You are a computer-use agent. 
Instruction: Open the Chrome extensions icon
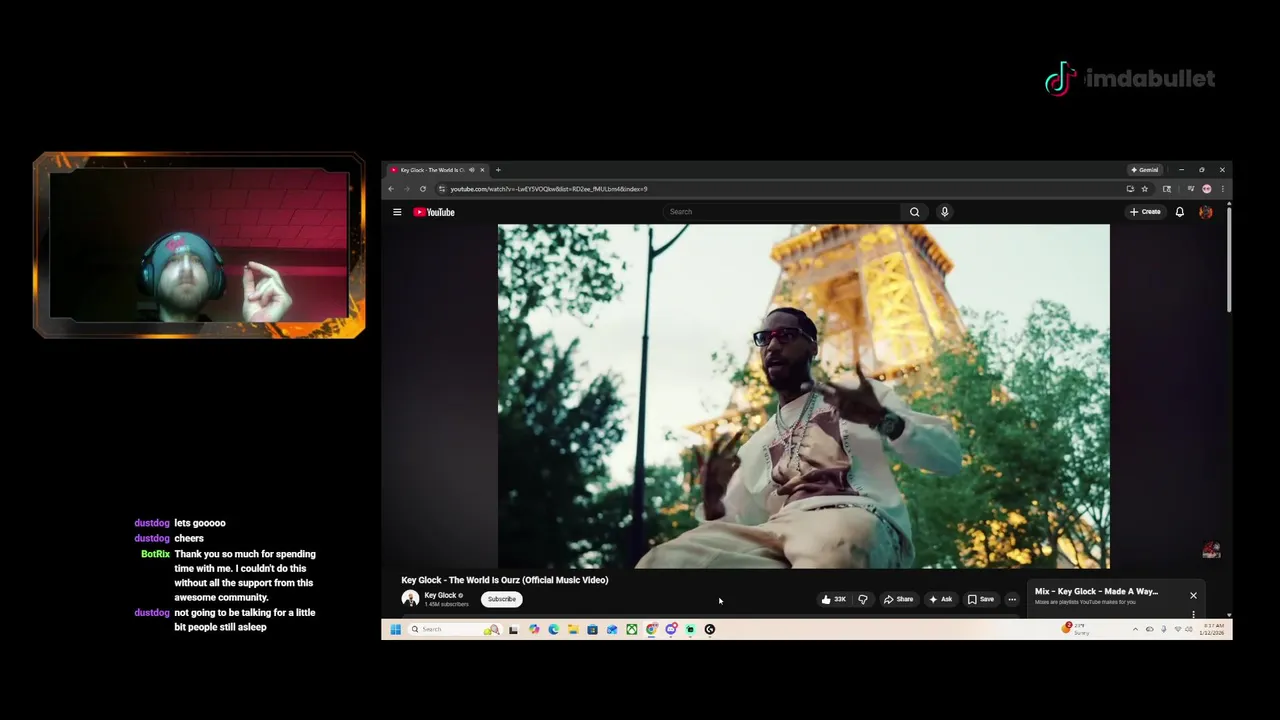pyautogui.click(x=1167, y=189)
